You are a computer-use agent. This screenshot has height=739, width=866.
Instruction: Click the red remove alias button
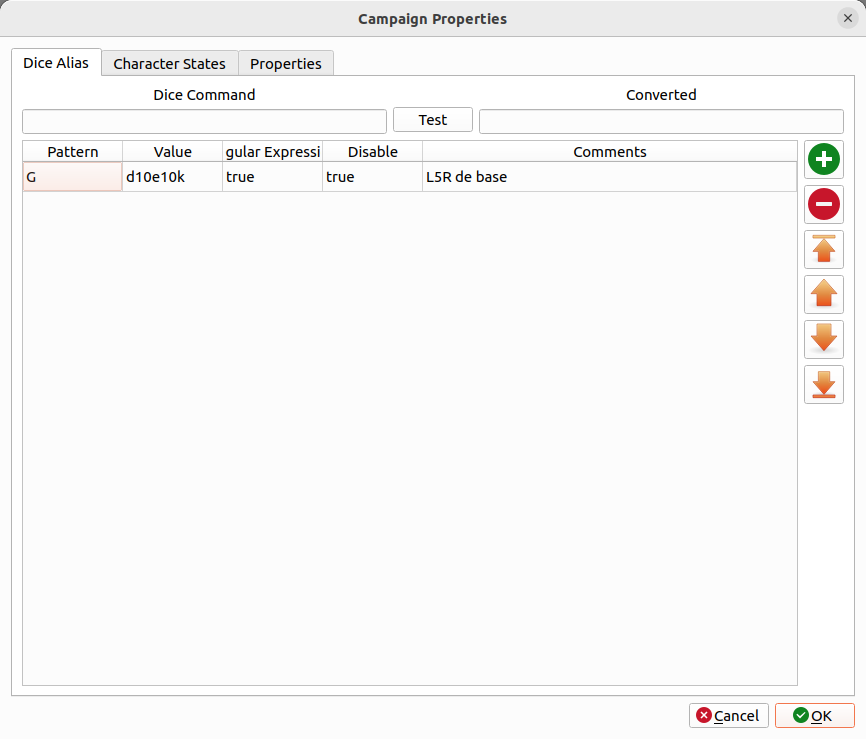pos(824,204)
